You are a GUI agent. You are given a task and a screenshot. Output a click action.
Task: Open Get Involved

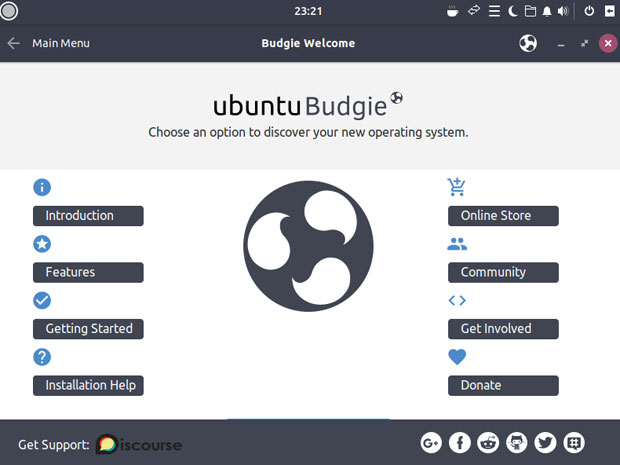pos(503,329)
